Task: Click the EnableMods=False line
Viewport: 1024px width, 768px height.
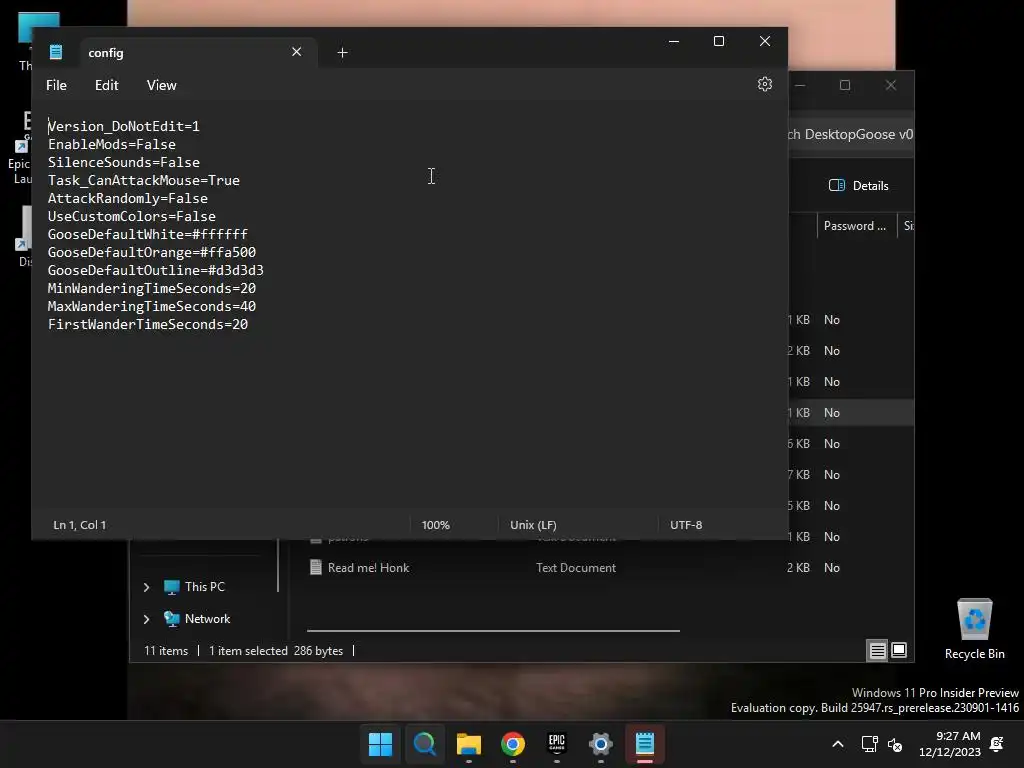Action: click(112, 144)
